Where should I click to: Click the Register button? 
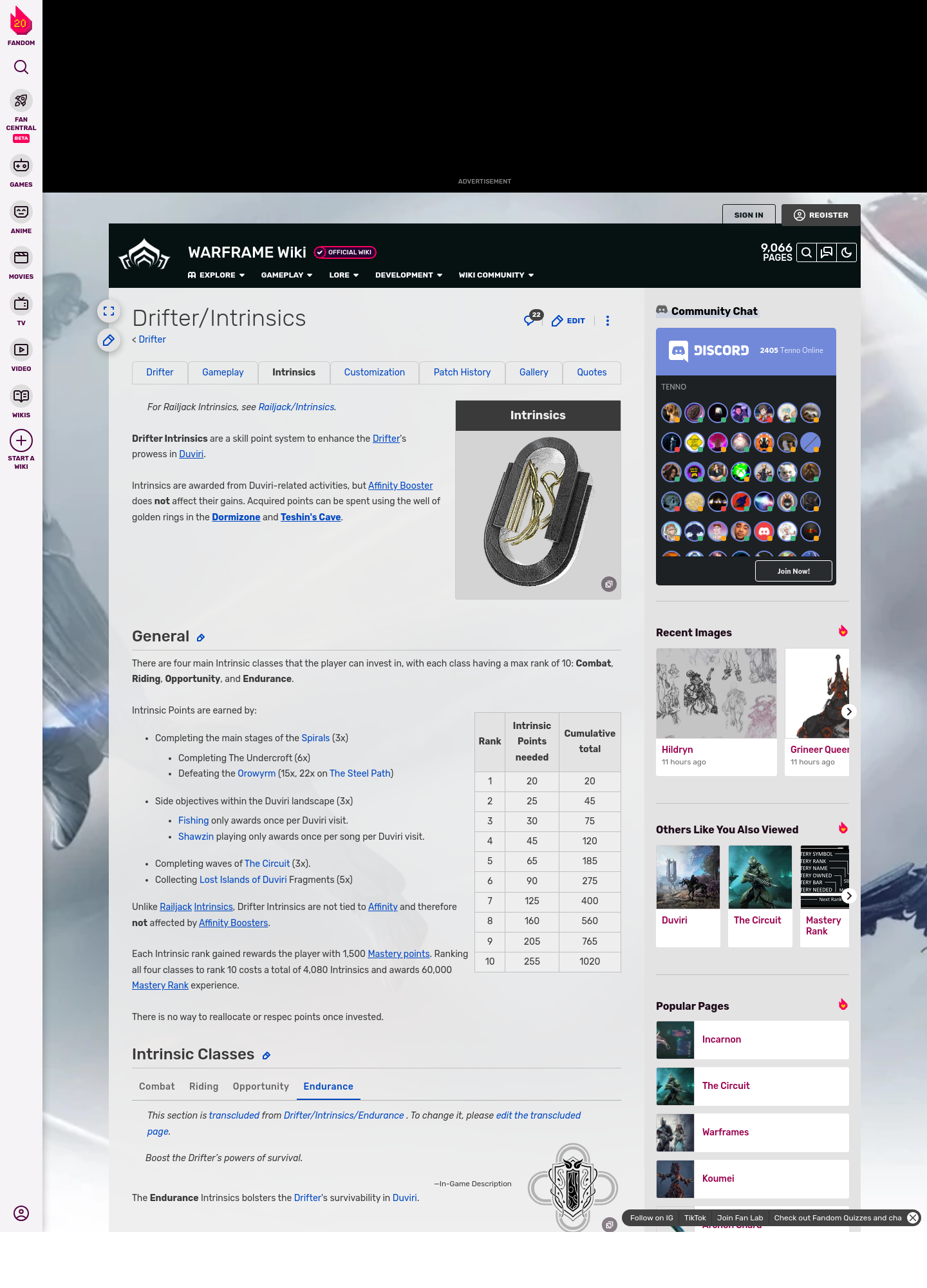click(x=821, y=215)
